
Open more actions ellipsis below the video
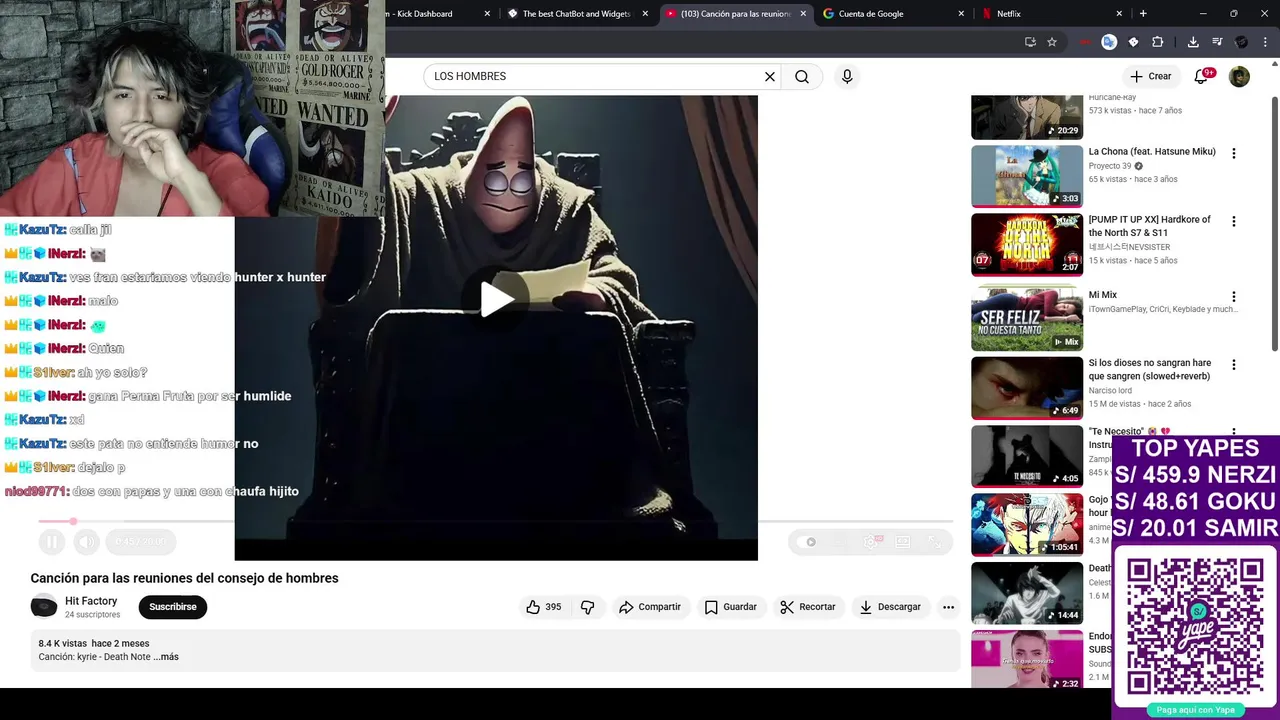pos(948,607)
